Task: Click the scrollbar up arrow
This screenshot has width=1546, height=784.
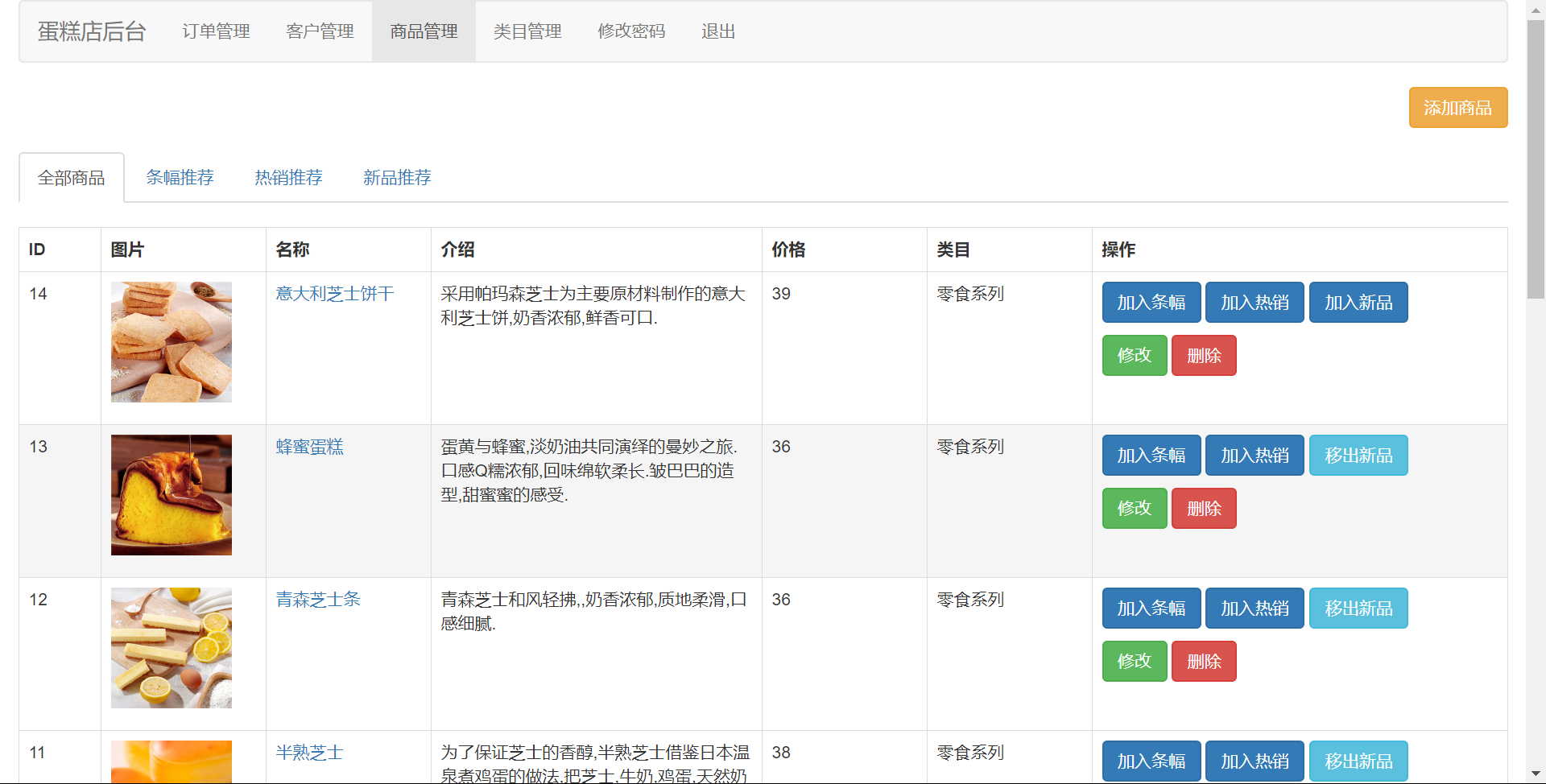Action: pyautogui.click(x=1536, y=9)
